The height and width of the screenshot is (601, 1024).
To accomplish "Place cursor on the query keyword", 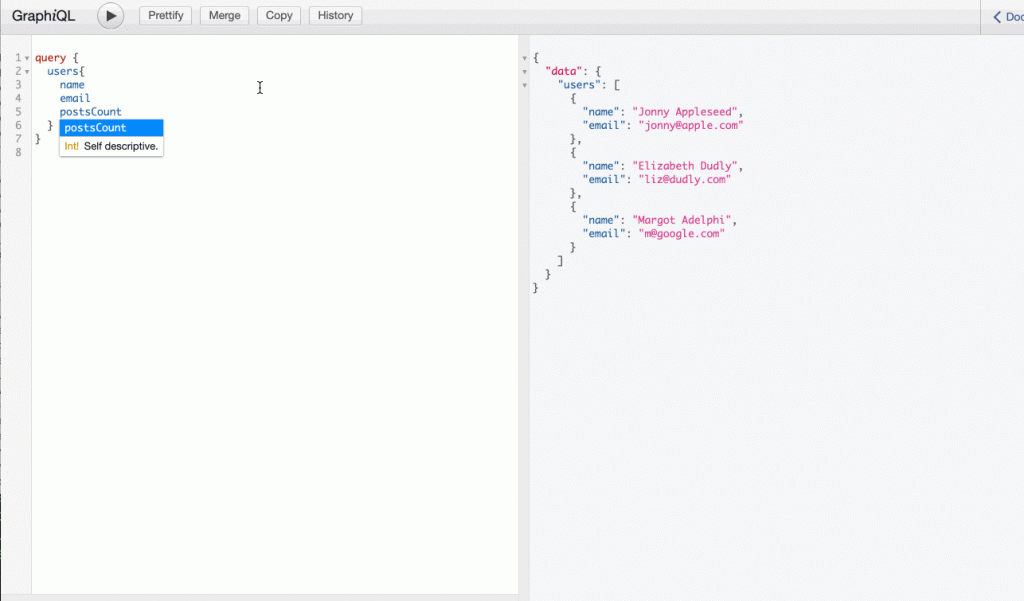I will tap(50, 57).
